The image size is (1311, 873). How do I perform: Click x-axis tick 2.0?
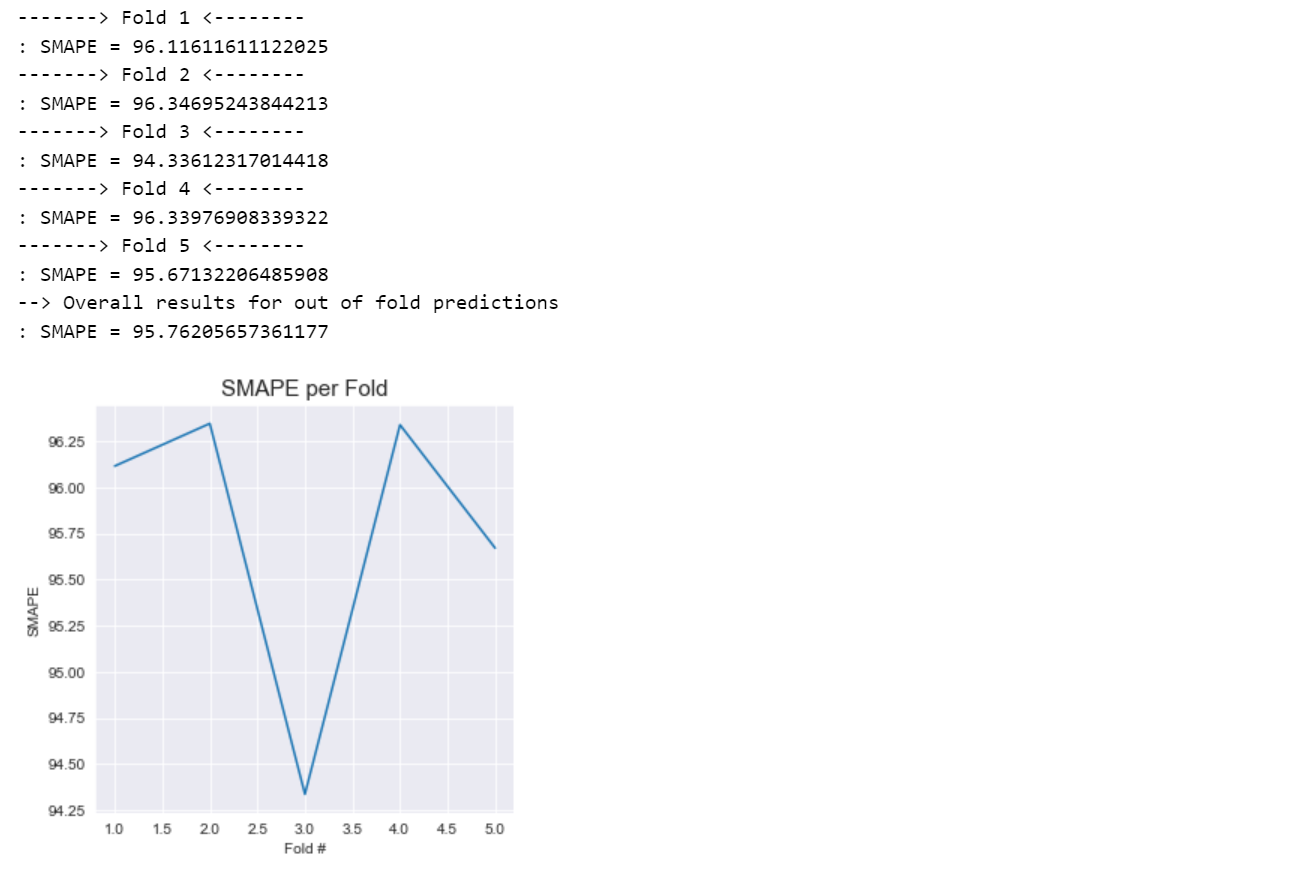pyautogui.click(x=209, y=829)
